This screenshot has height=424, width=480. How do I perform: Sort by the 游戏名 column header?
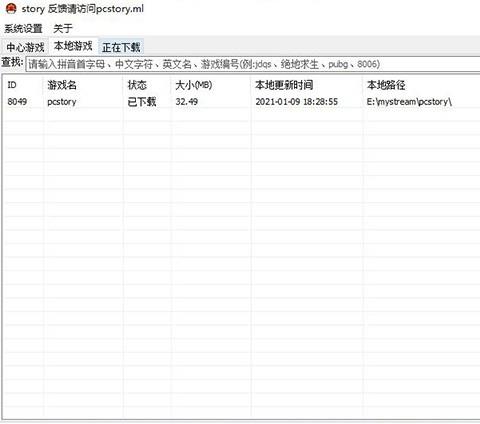(x=62, y=85)
